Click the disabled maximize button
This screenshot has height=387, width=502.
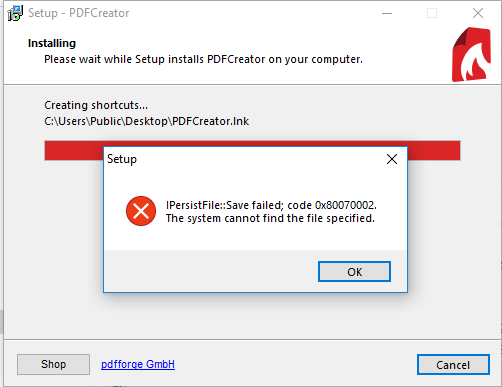pyautogui.click(x=432, y=13)
